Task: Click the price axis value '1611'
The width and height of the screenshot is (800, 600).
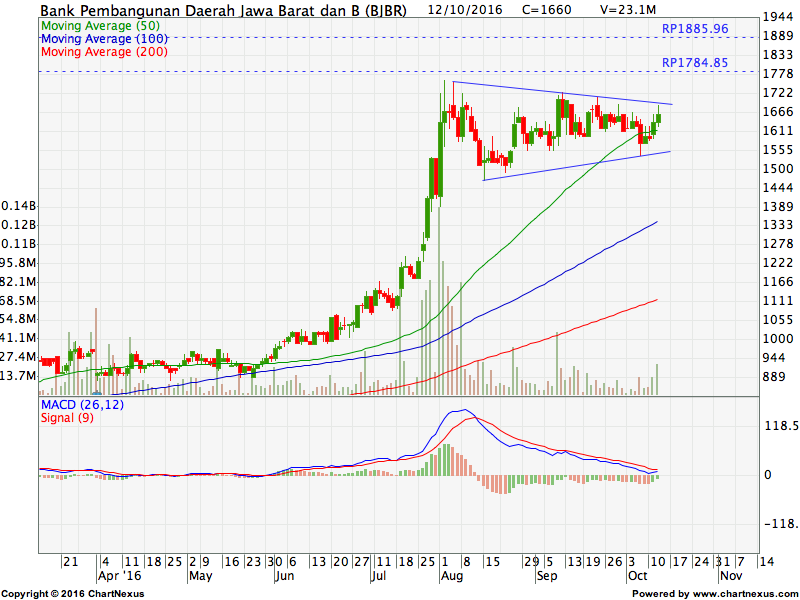Action: 778,131
